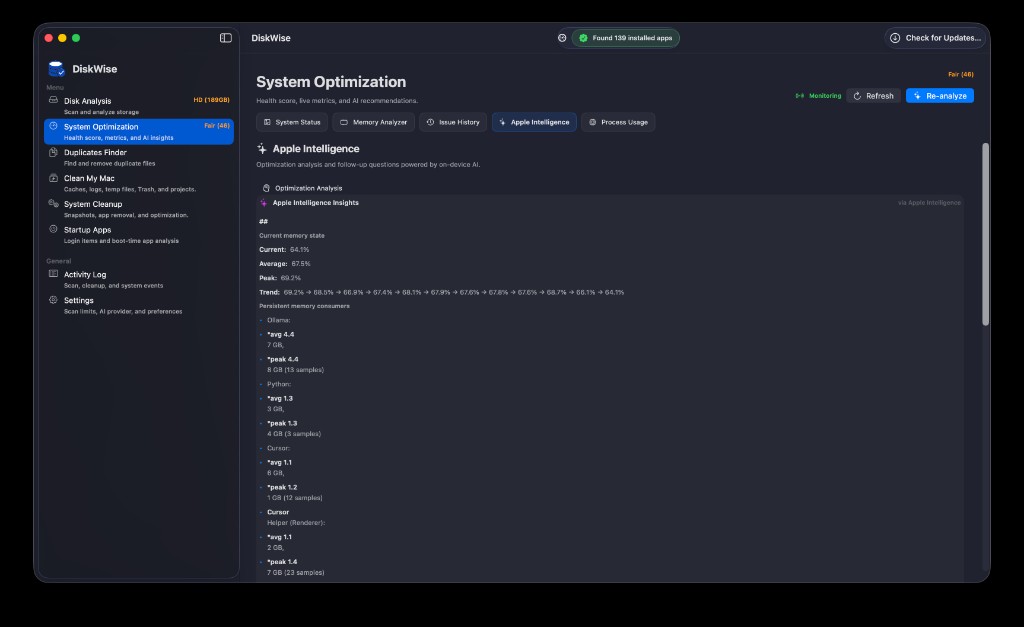Viewport: 1024px width, 627px height.
Task: Click the Re-analyze sparkle icon
Action: tap(918, 96)
